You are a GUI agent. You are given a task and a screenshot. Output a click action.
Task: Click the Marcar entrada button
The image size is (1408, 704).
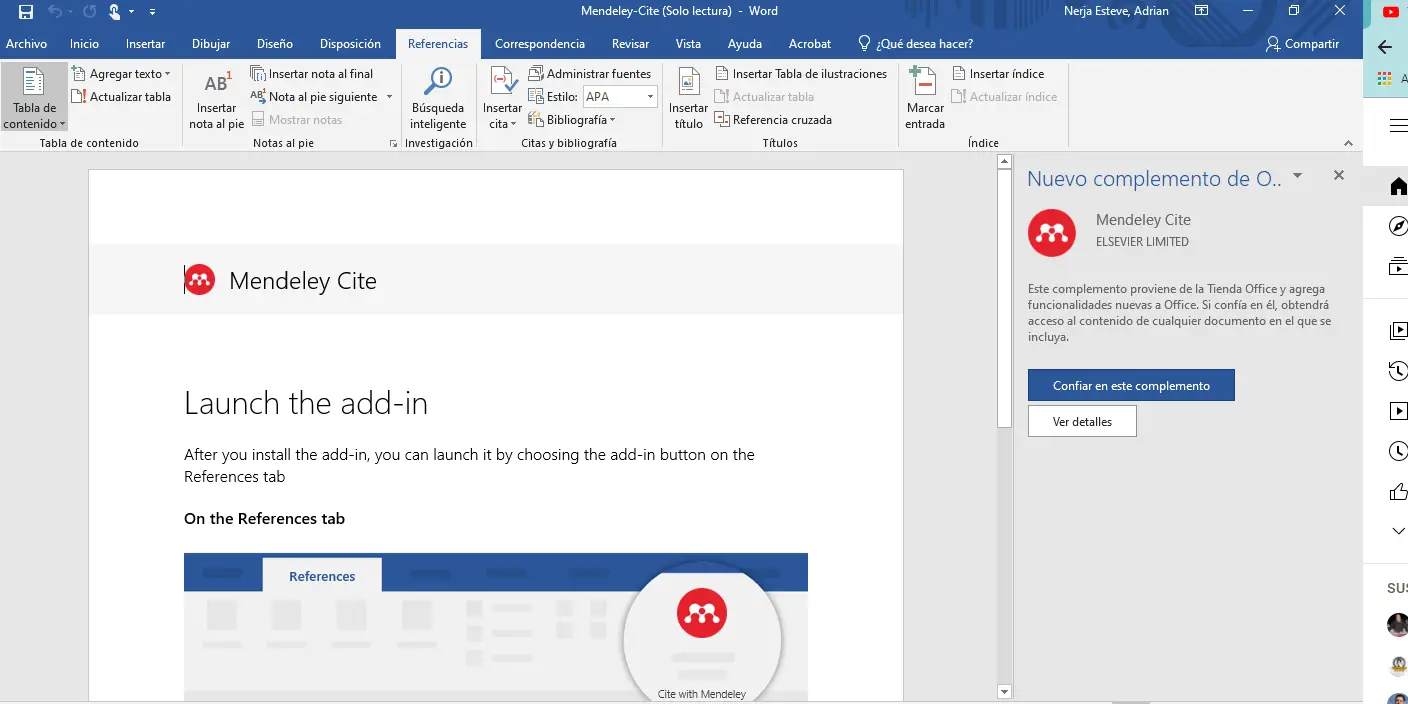pyautogui.click(x=925, y=98)
